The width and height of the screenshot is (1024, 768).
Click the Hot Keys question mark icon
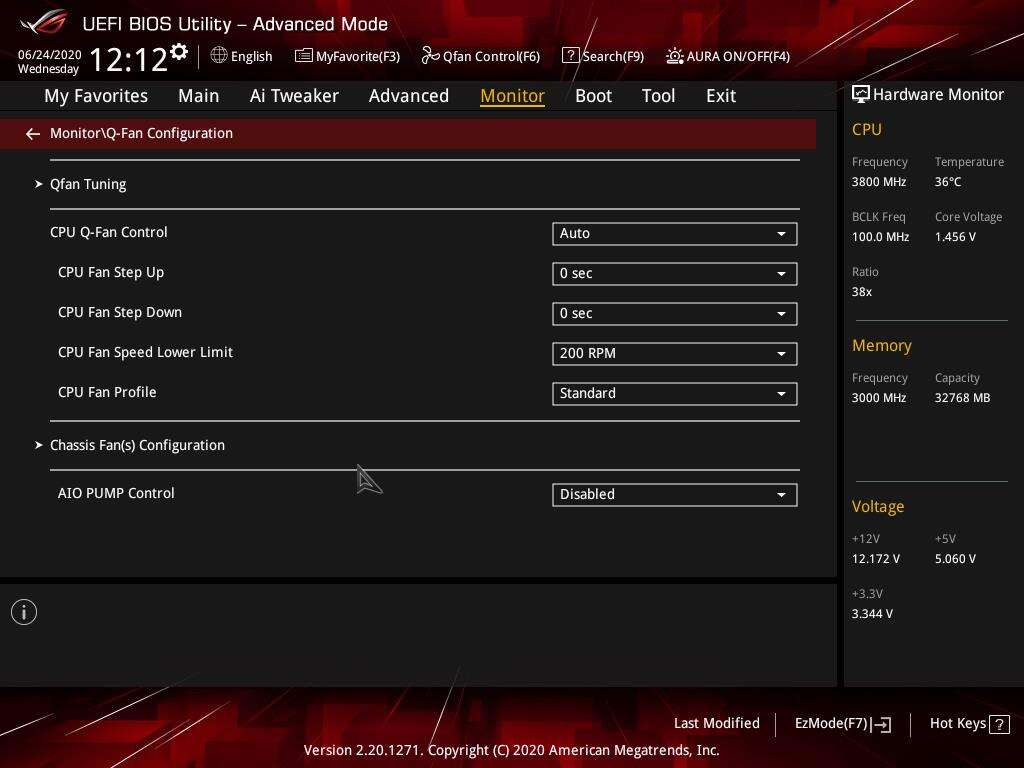click(998, 724)
